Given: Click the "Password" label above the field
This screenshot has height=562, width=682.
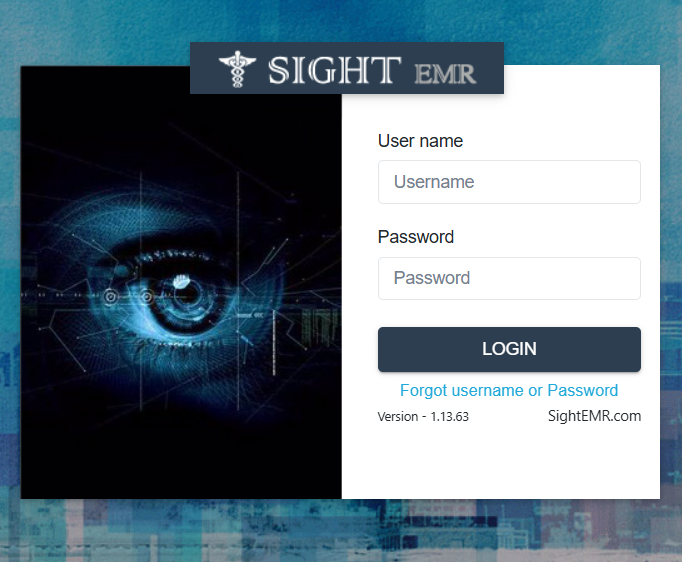Looking at the screenshot, I should (416, 237).
